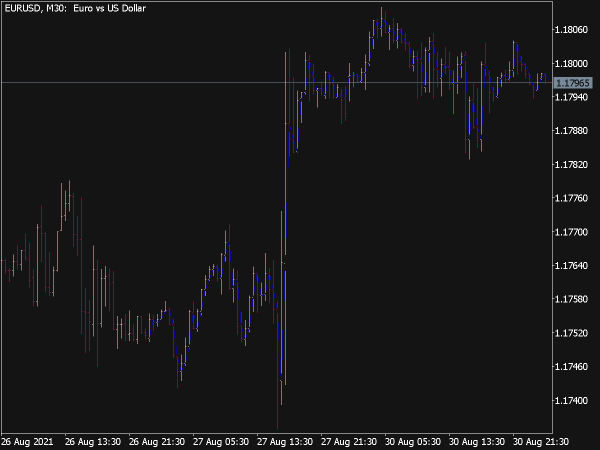Click the 1.17700 price scale label

click(x=571, y=232)
